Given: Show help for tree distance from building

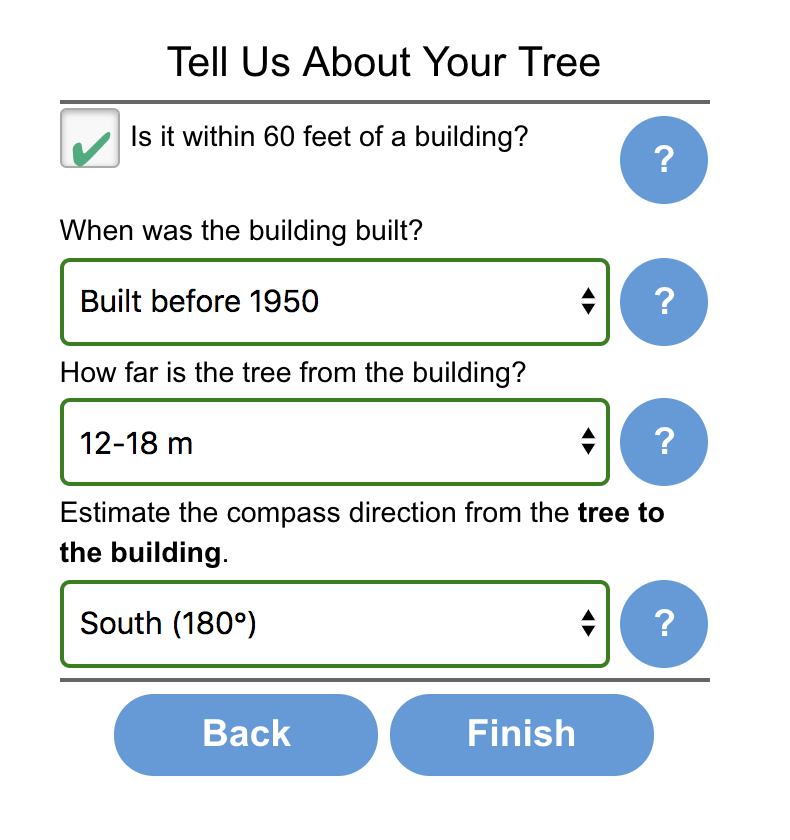Looking at the screenshot, I should (x=664, y=441).
